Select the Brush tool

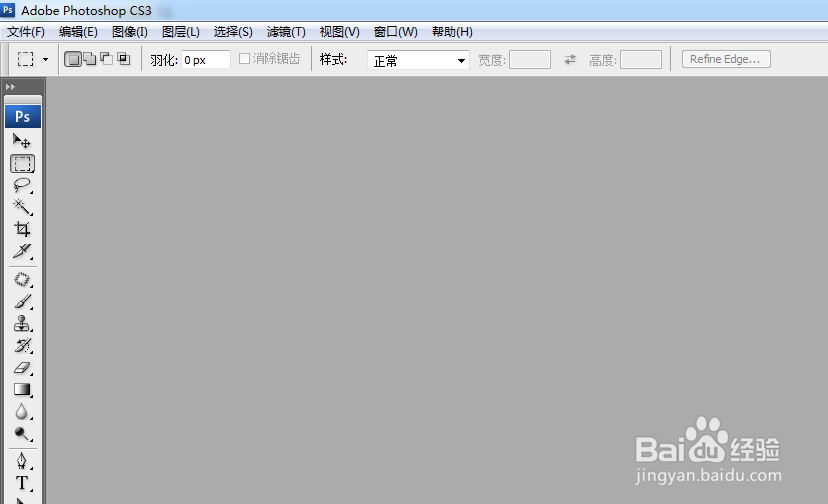22,302
